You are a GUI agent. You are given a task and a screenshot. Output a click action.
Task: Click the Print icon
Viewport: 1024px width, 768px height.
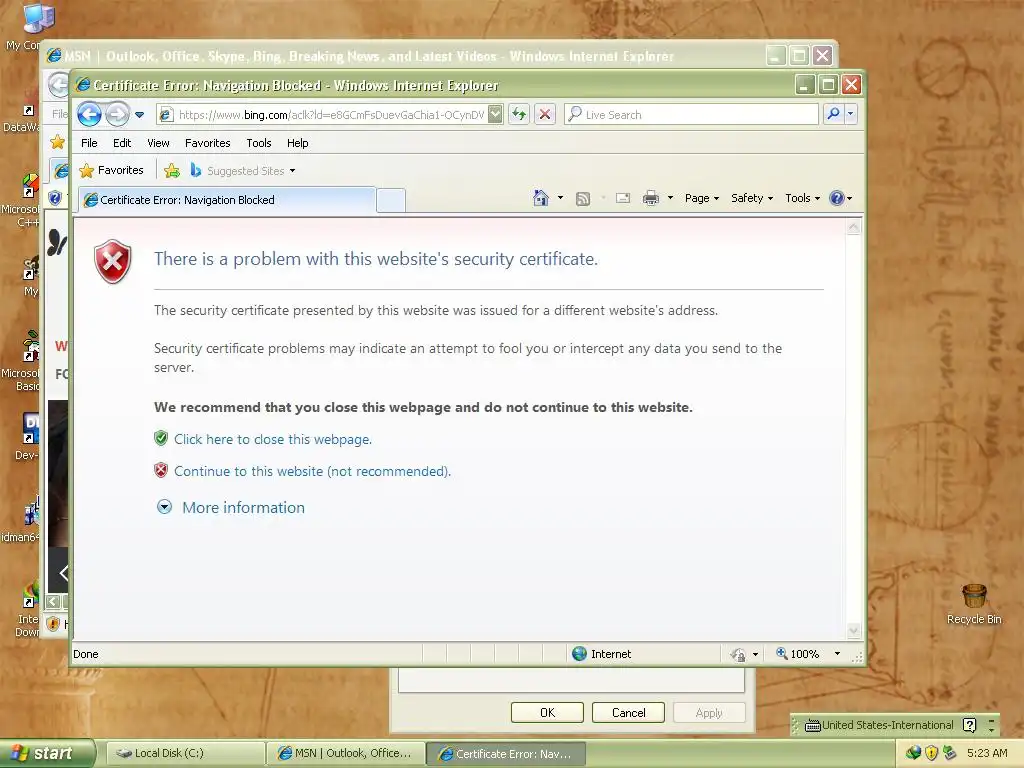[x=650, y=198]
